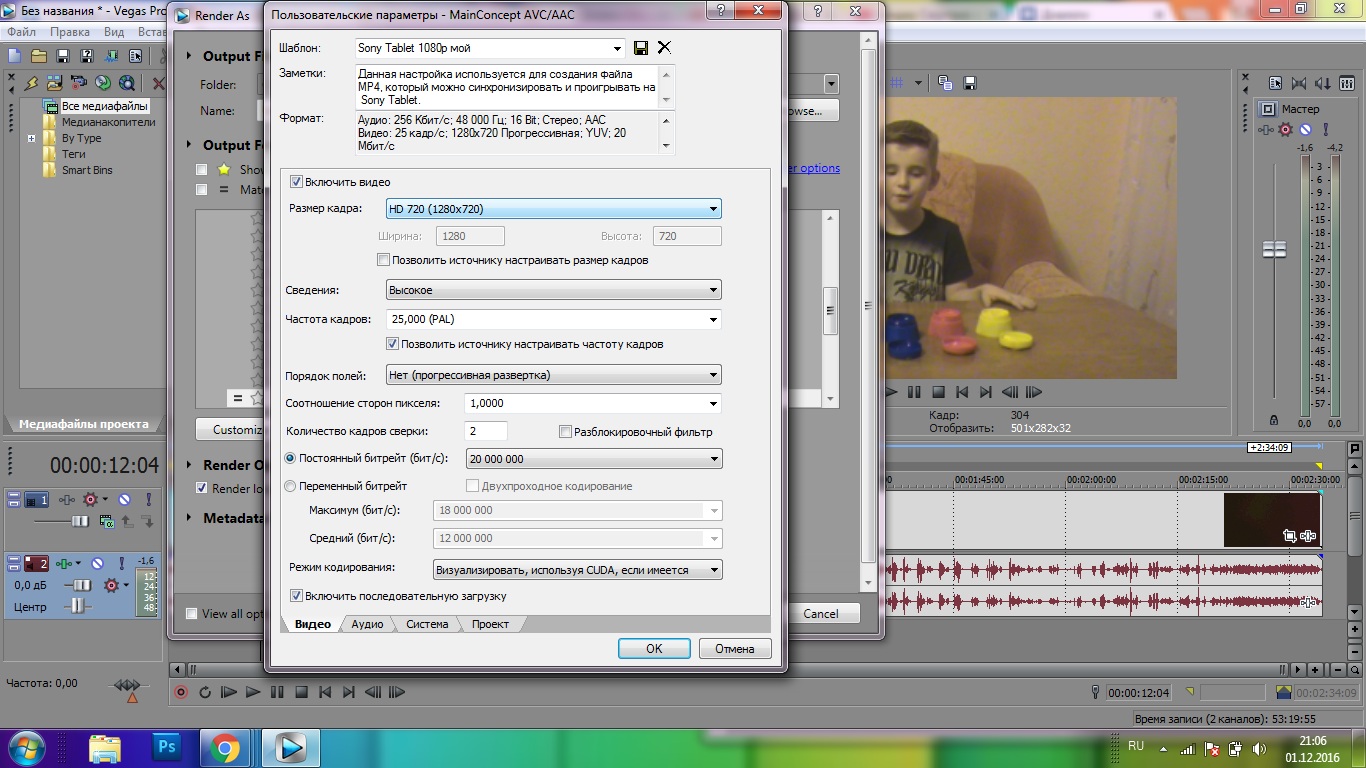
Task: Open the Порядок полей dropdown
Action: pyautogui.click(x=554, y=375)
